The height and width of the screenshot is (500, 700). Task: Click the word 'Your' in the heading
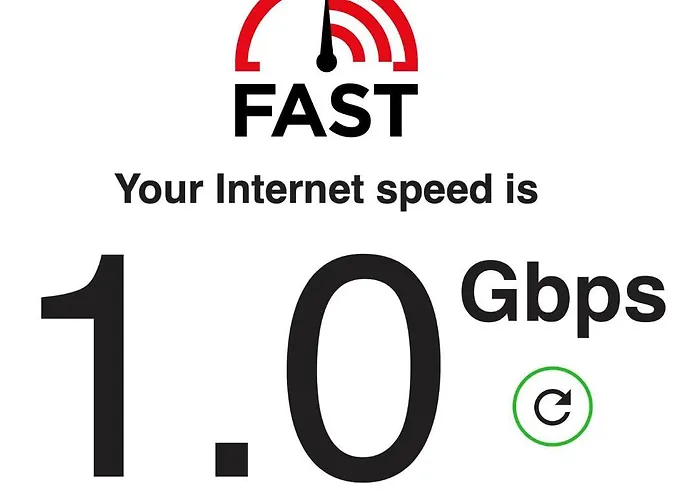(x=159, y=188)
